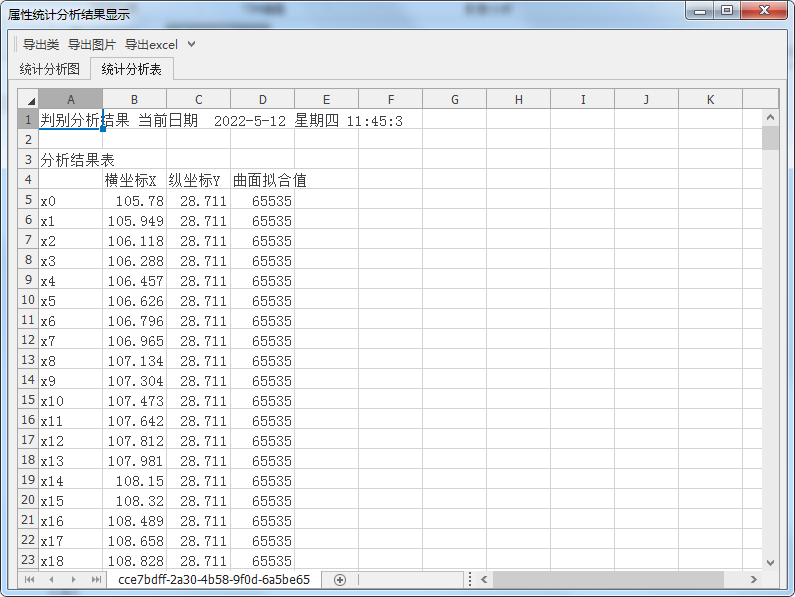The height and width of the screenshot is (597, 795).
Task: Open the toolbar overflow dropdown arrow
Action: click(x=192, y=45)
